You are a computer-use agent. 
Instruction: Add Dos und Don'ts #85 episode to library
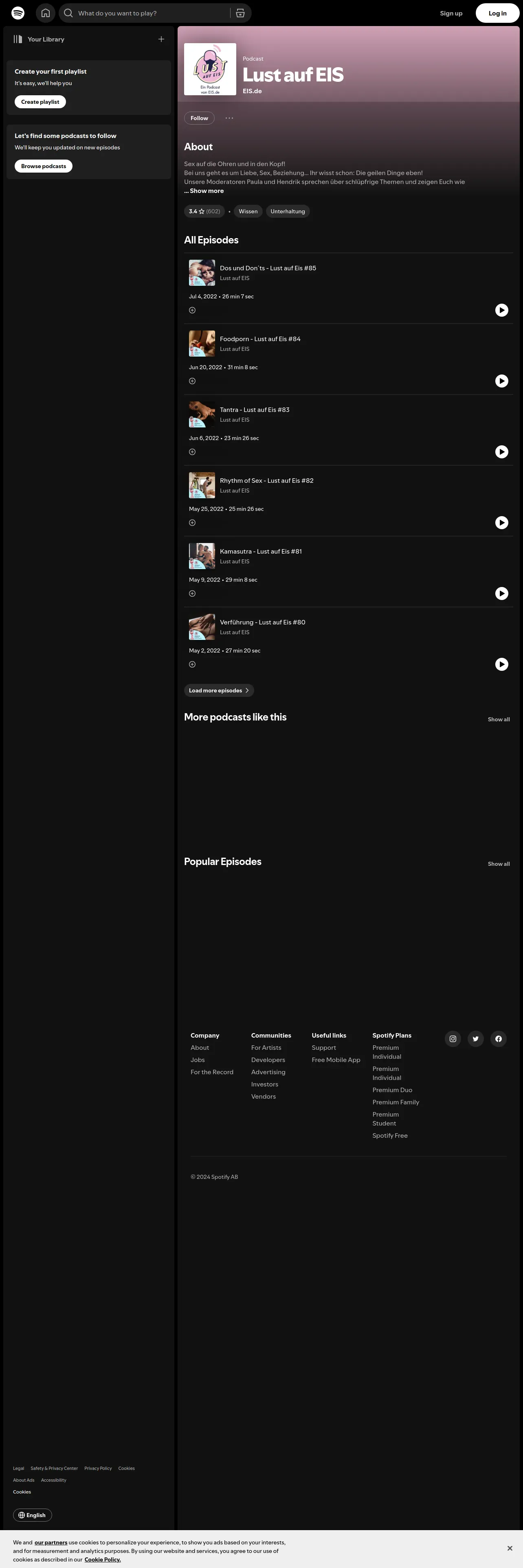[192, 311]
